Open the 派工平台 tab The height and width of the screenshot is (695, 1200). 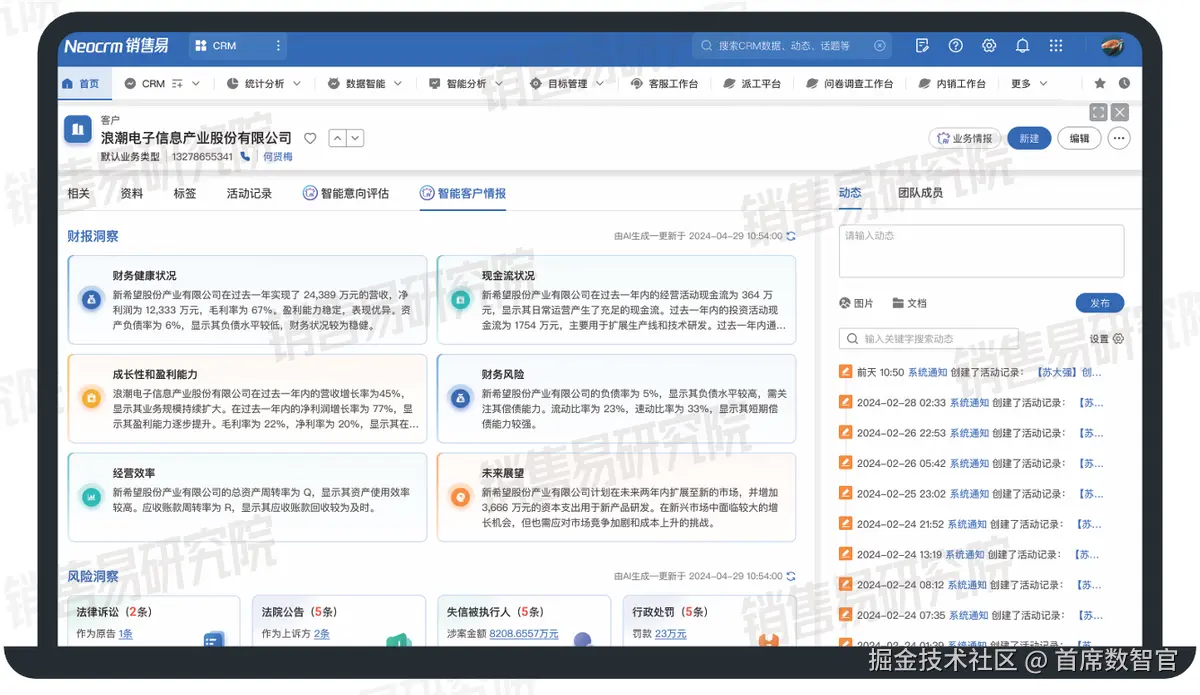752,84
